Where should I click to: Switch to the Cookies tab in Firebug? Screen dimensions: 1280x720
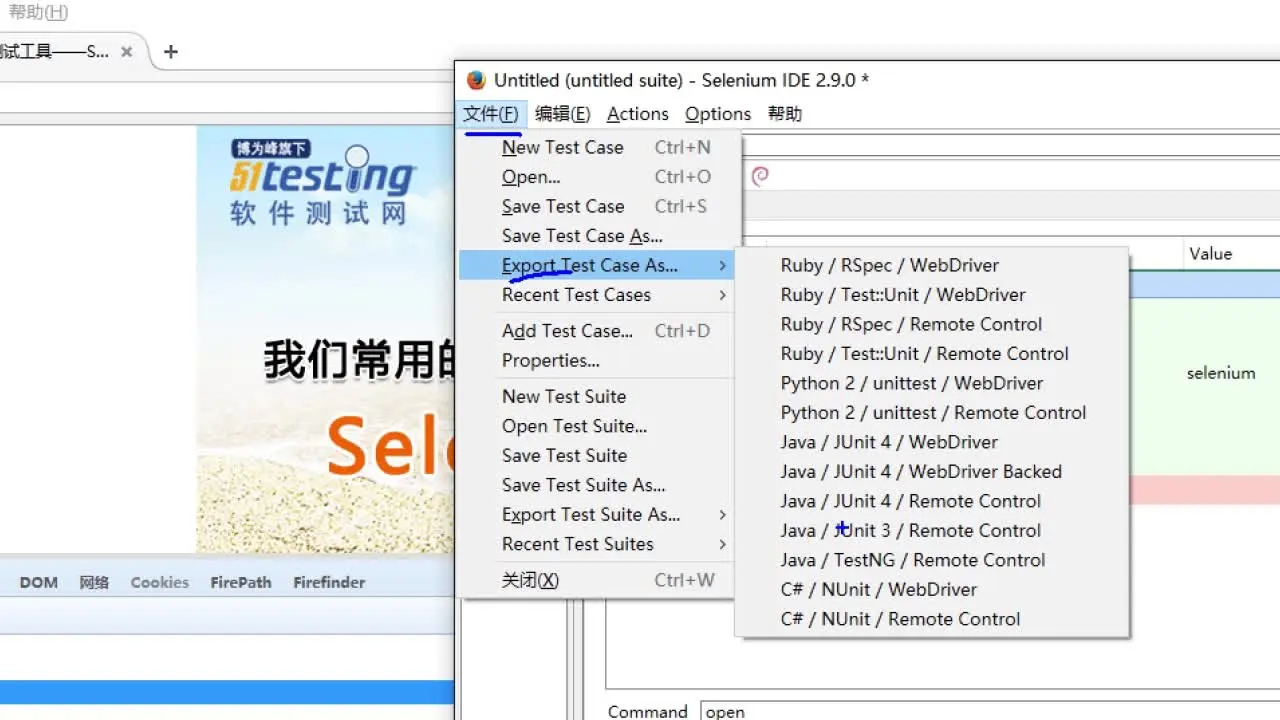coord(159,582)
